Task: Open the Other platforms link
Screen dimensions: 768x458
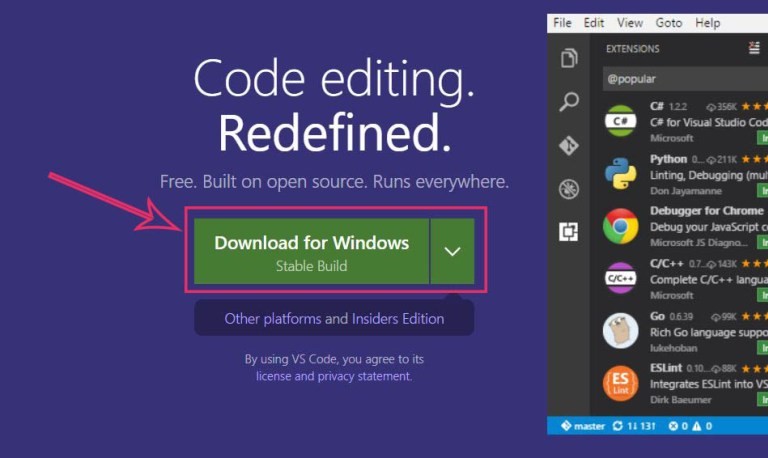Action: coord(273,319)
